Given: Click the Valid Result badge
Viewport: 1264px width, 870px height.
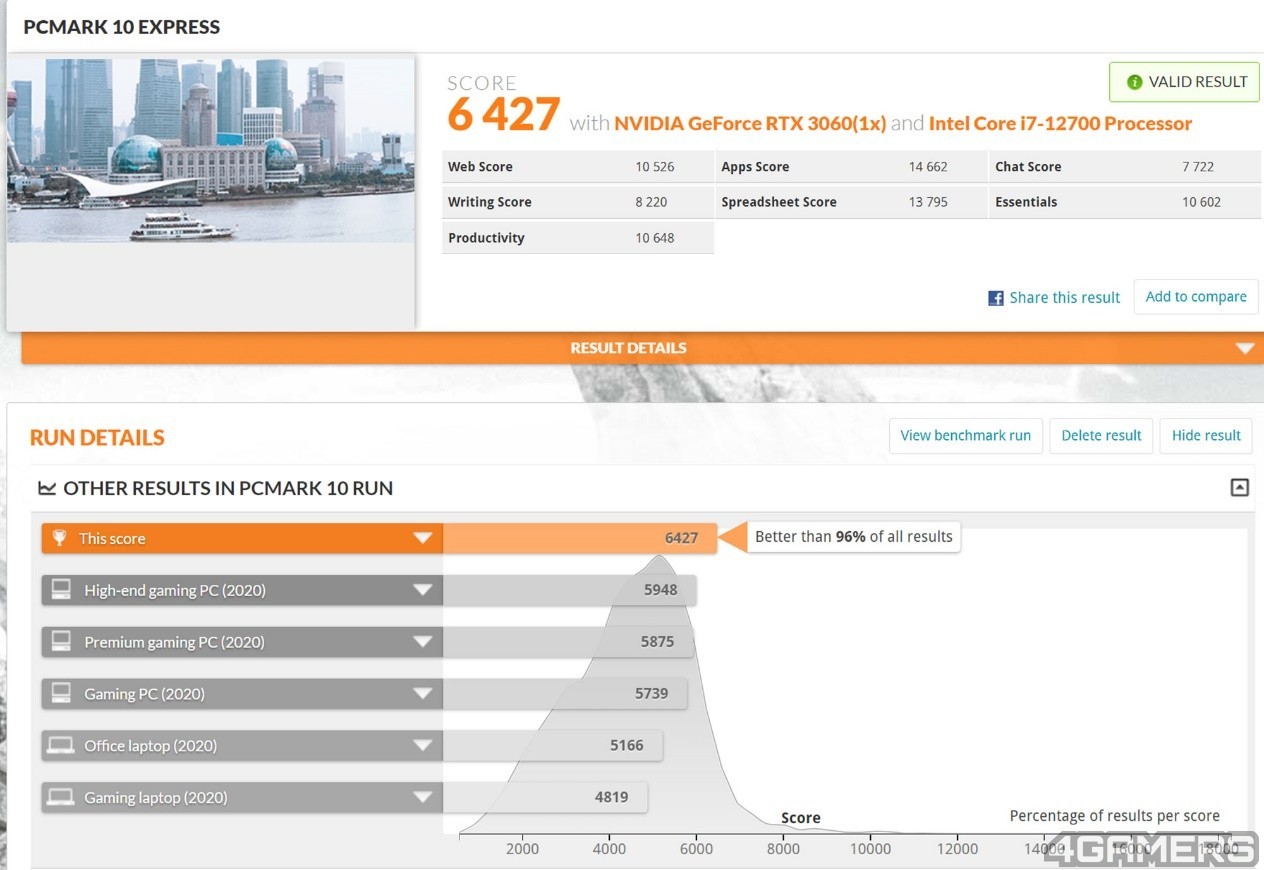Looking at the screenshot, I should coord(1184,82).
